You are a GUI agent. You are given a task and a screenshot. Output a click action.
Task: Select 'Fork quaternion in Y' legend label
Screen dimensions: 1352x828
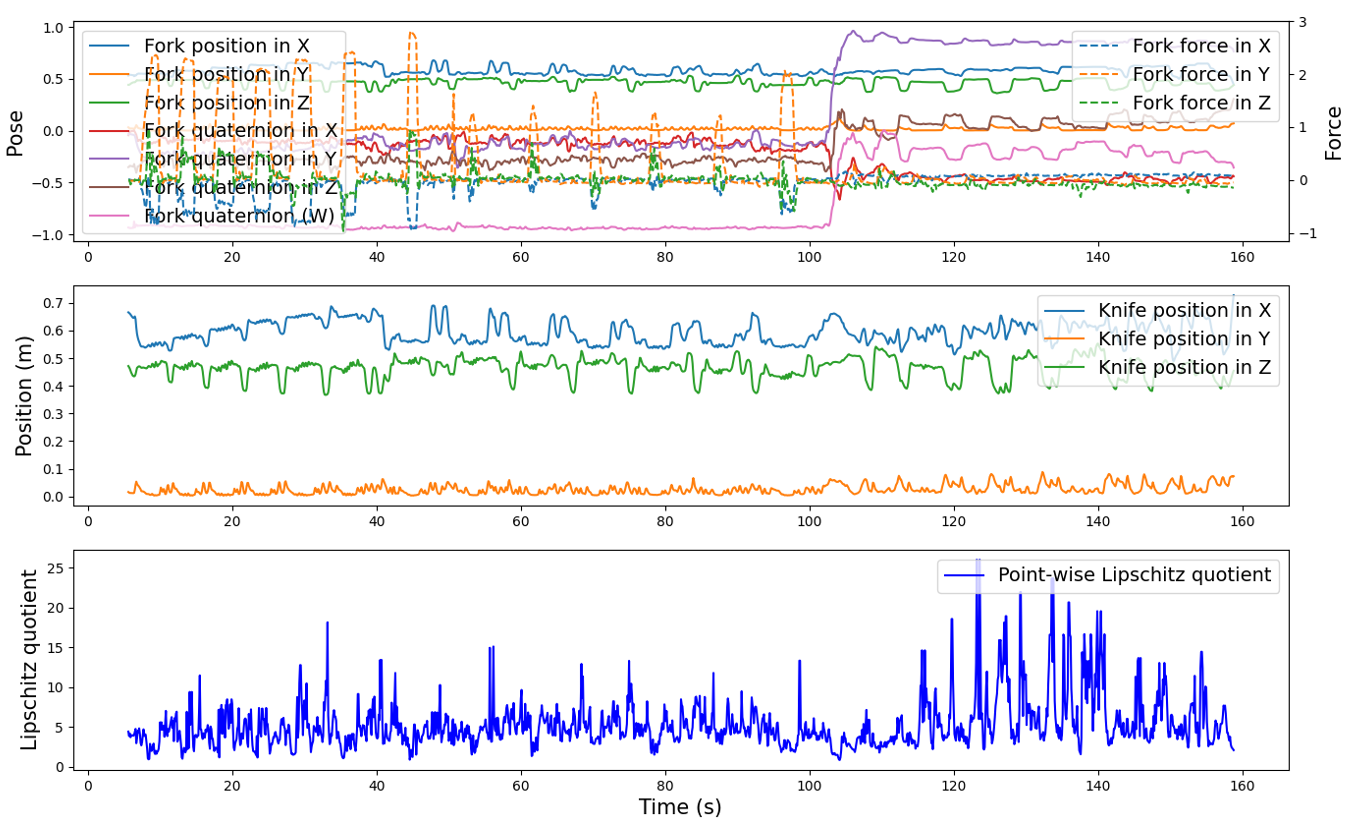[241, 158]
